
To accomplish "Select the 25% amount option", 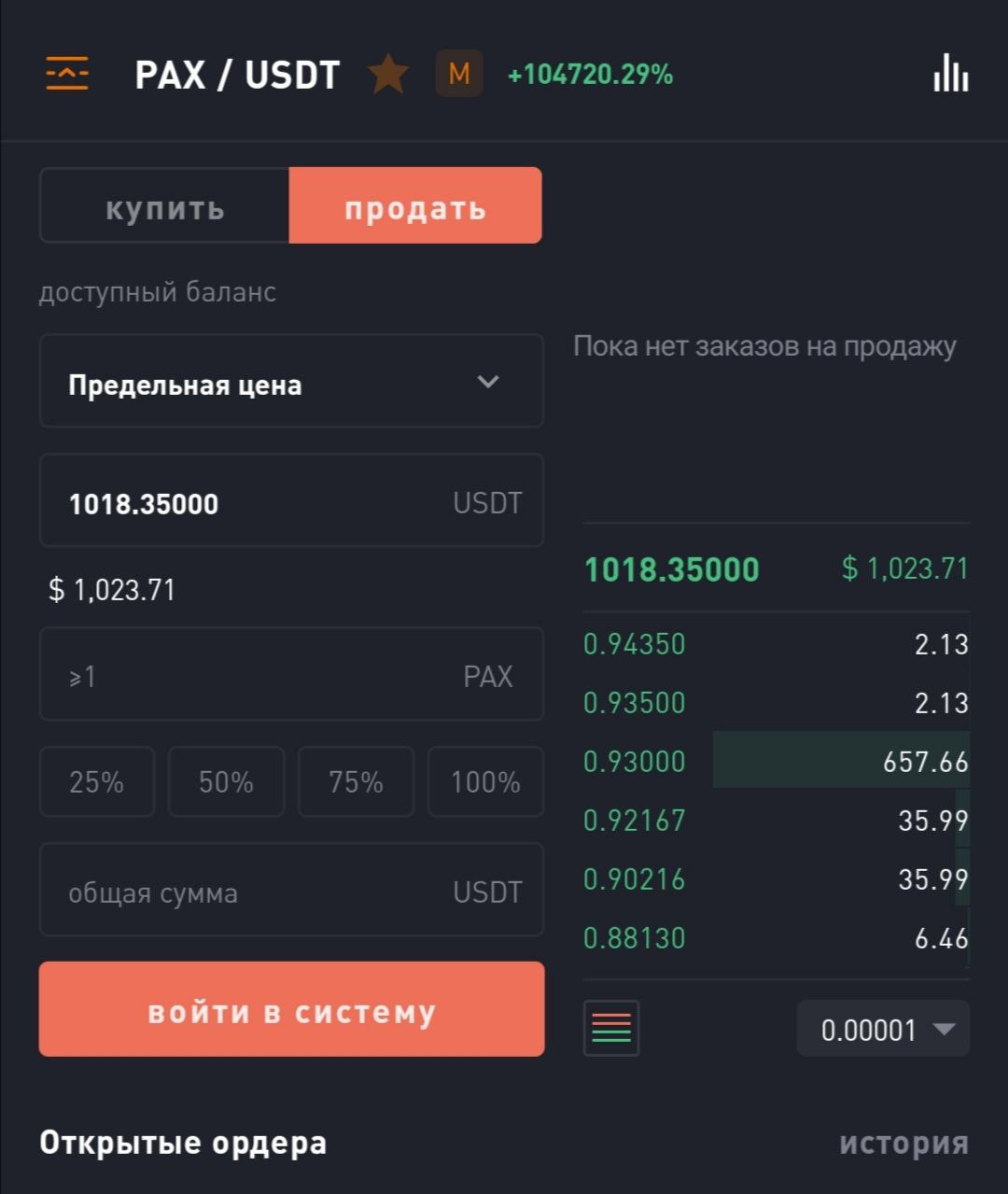I will point(97,781).
